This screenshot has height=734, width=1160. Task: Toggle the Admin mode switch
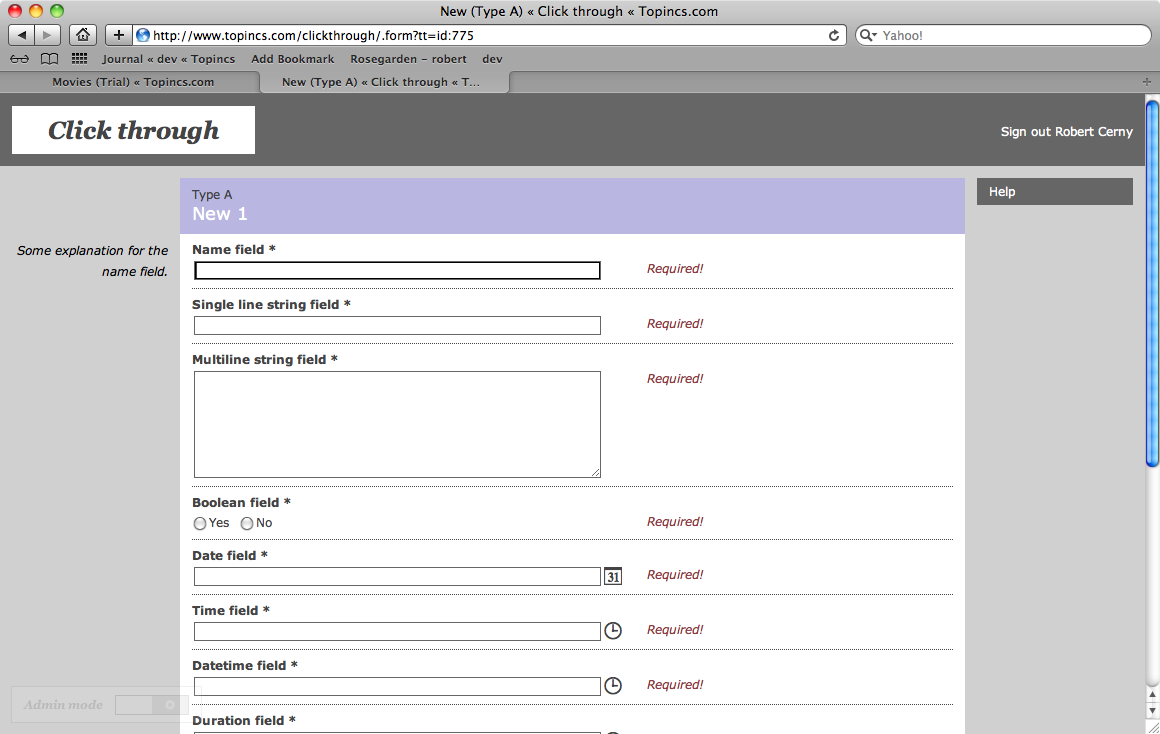[x=148, y=705]
